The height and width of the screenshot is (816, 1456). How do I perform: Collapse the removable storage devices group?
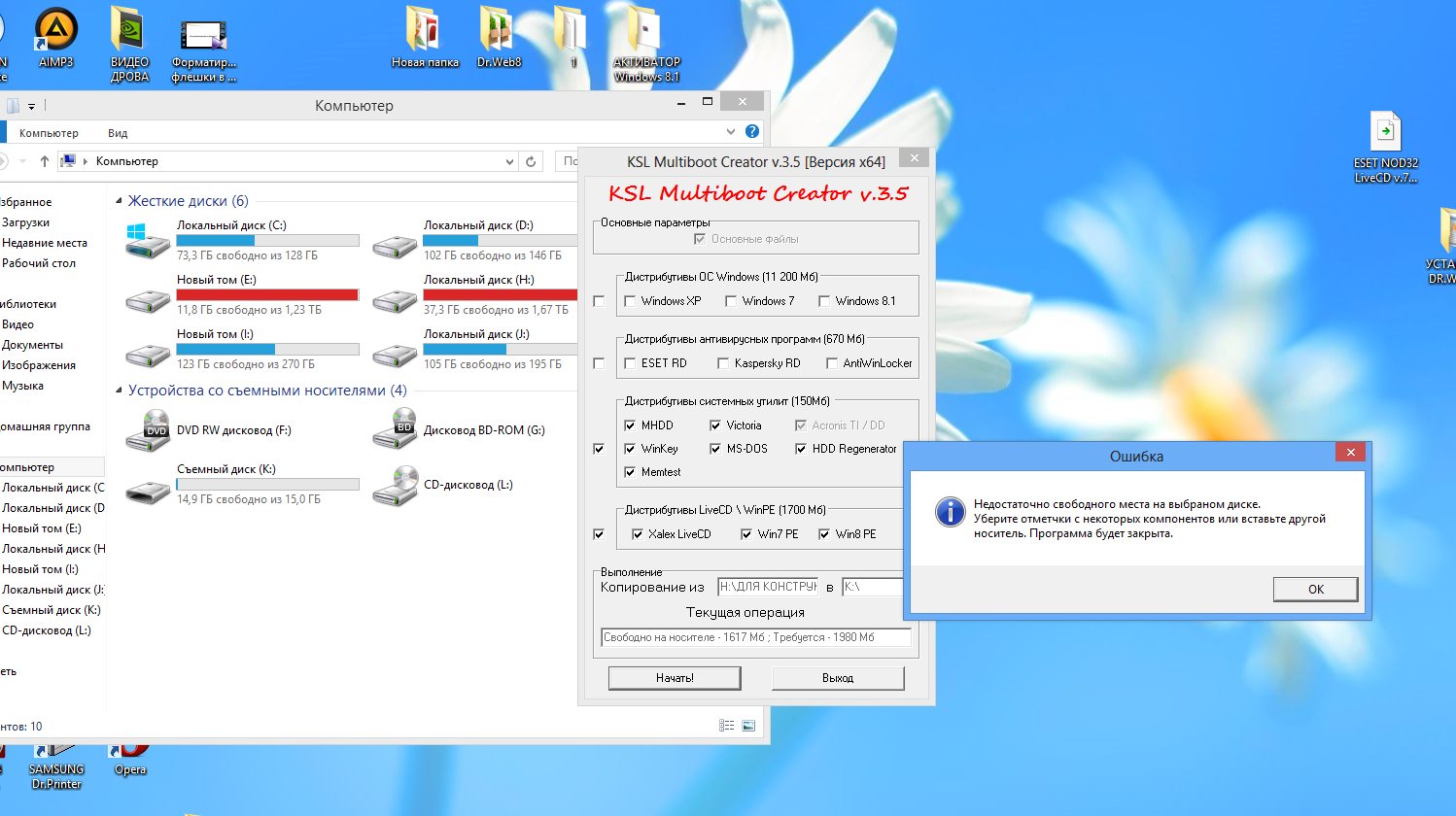[x=120, y=391]
